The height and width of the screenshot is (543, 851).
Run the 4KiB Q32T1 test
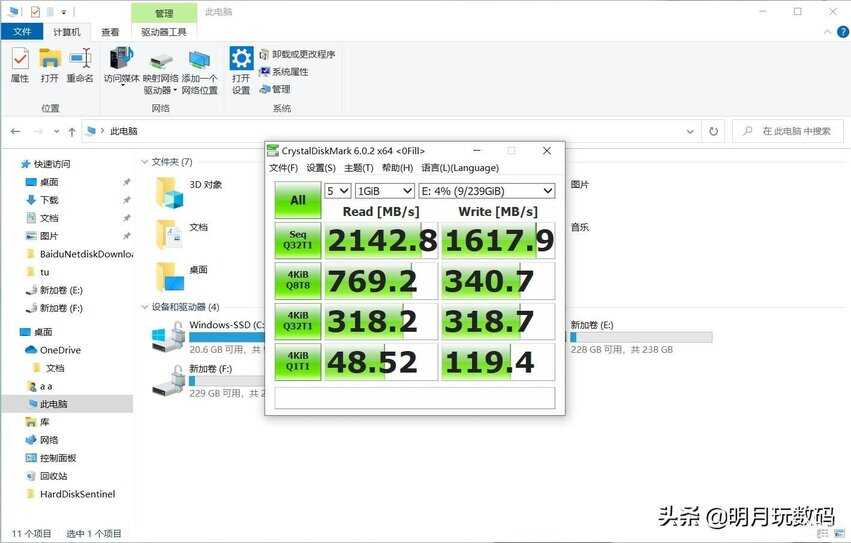pyautogui.click(x=298, y=321)
